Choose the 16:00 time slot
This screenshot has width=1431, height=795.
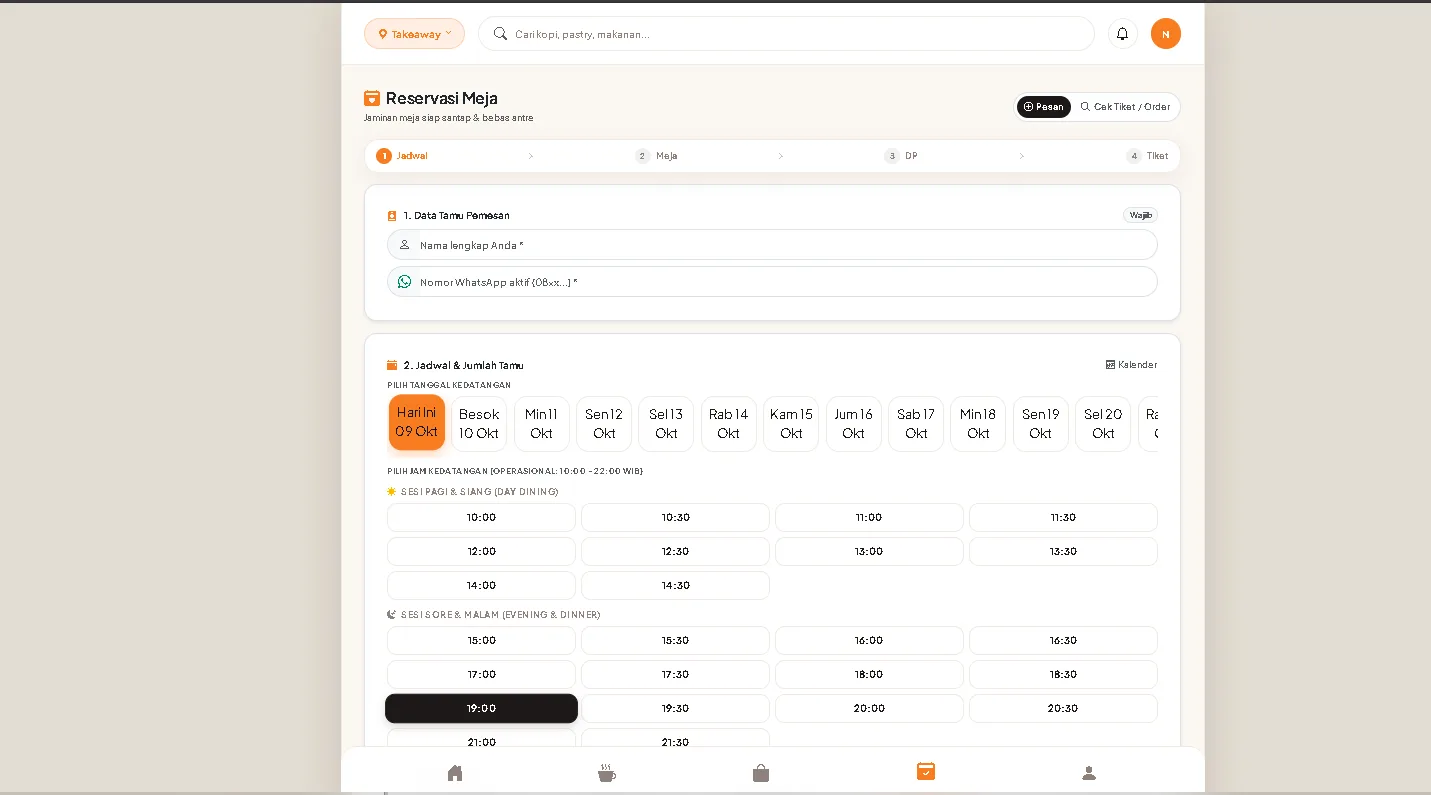pyautogui.click(x=869, y=640)
